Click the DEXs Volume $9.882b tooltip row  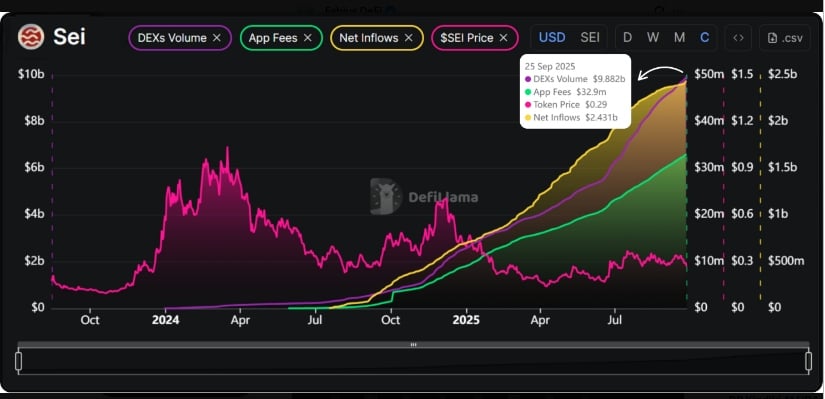(575, 79)
